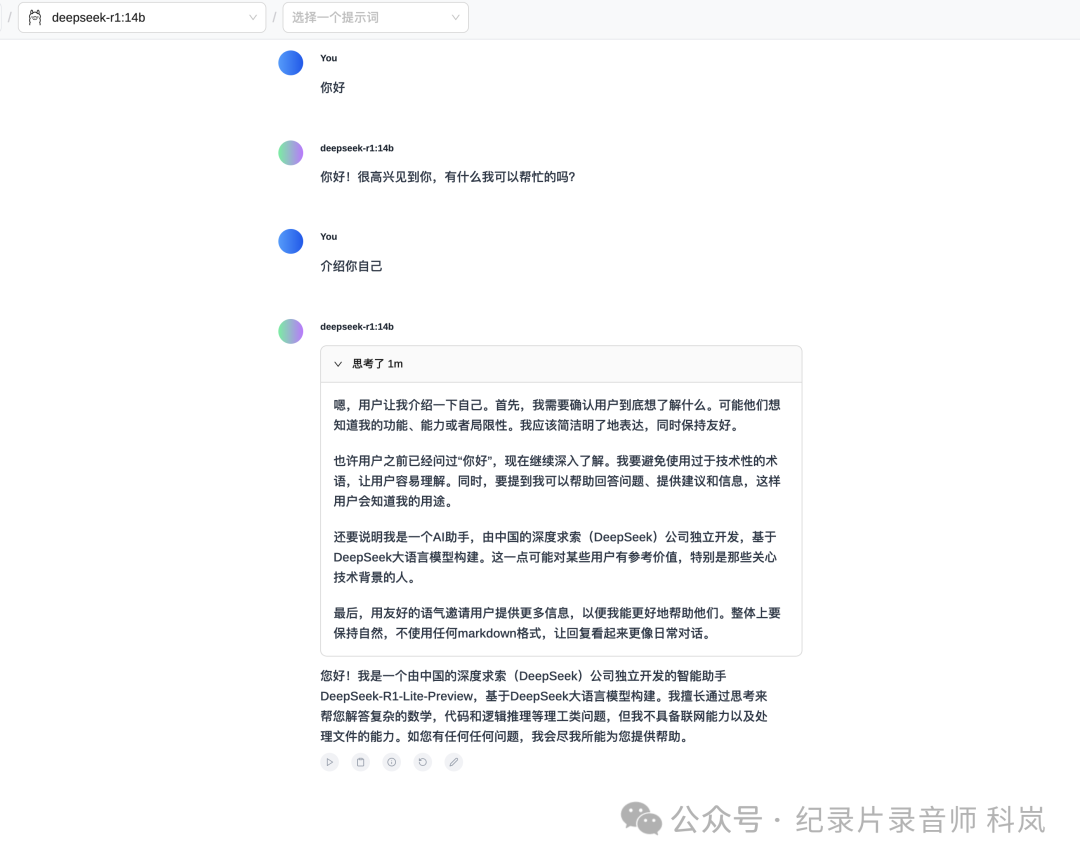Regenerate the reply with the circular arrow icon
Screen dimensions: 1080x863
tap(423, 762)
